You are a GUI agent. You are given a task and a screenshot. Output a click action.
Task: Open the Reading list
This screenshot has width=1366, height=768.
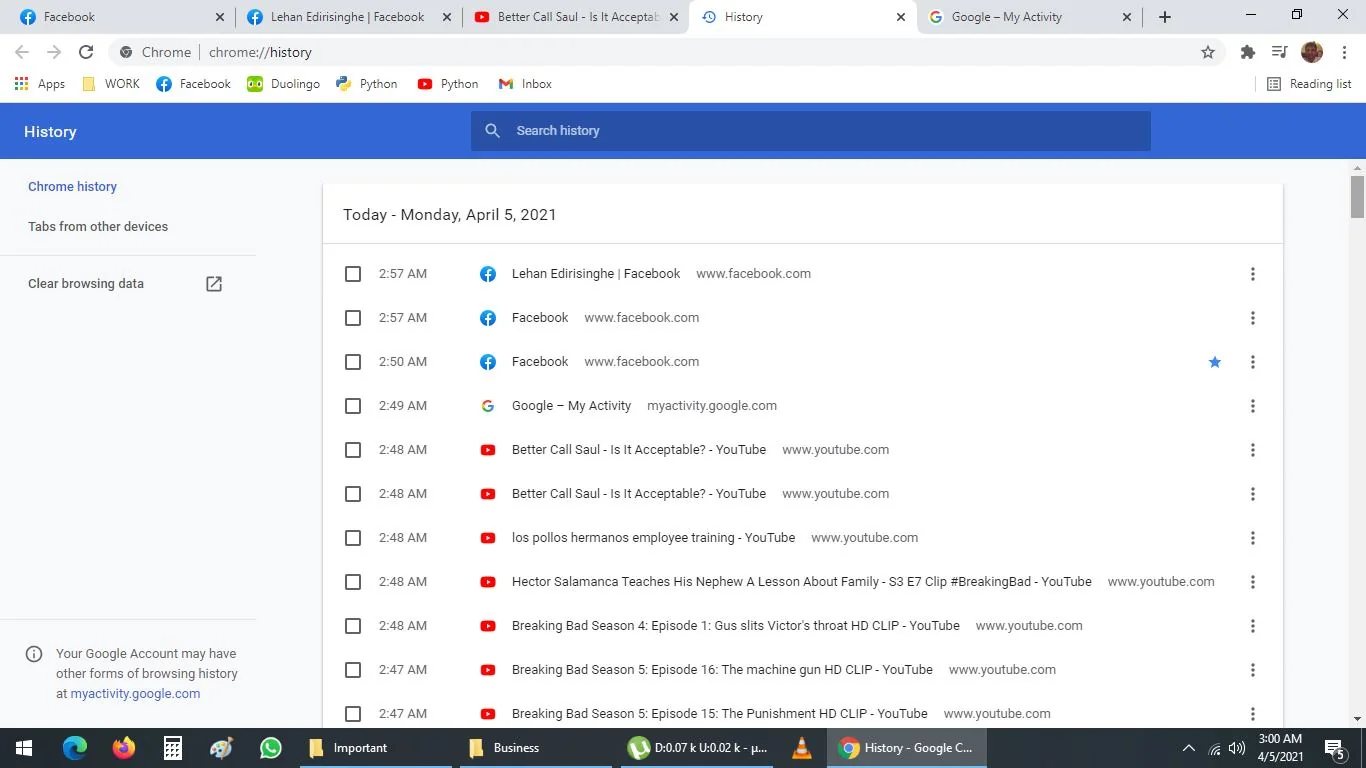coord(1309,84)
